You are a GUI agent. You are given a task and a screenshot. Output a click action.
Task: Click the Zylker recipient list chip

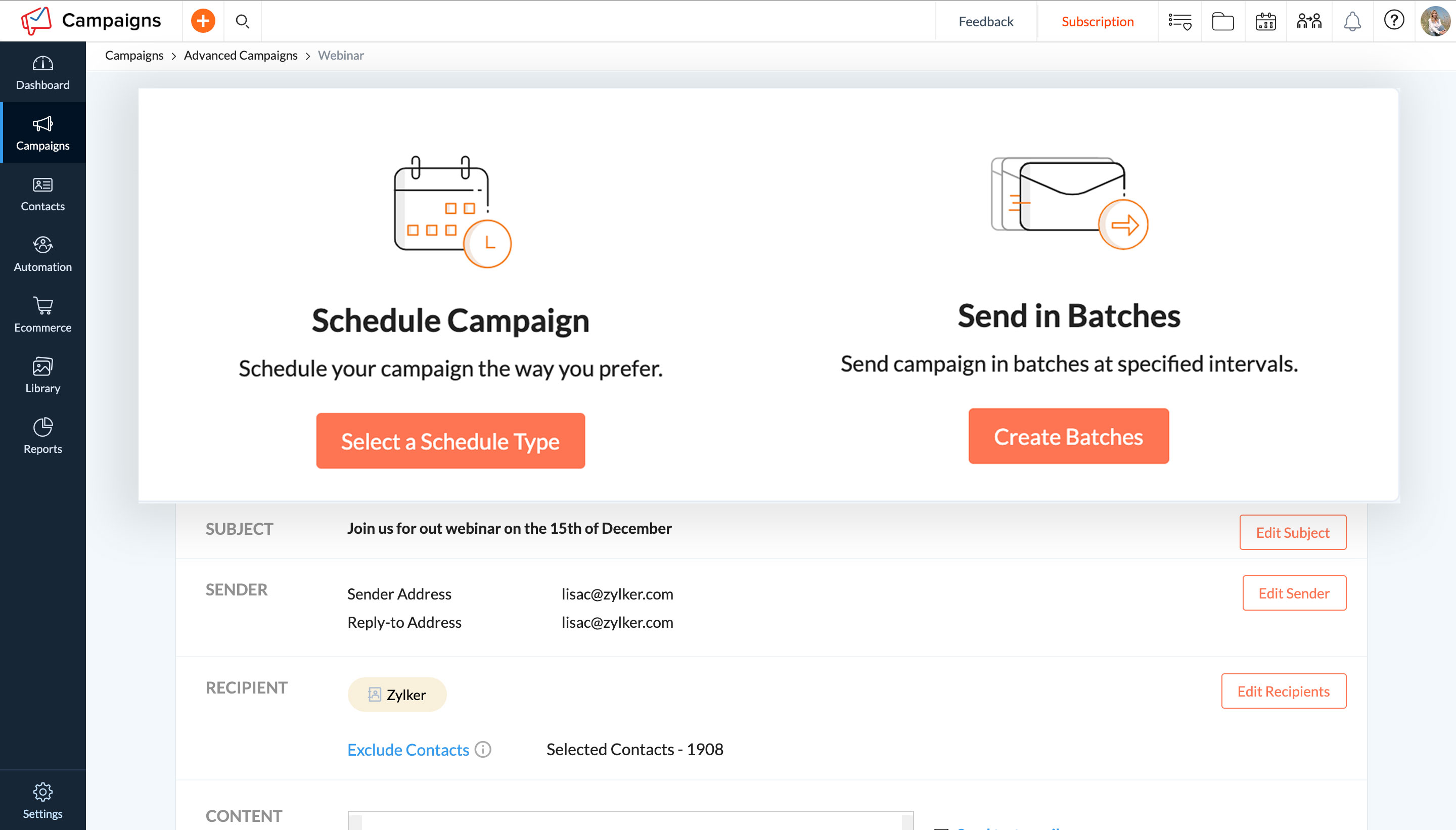pyautogui.click(x=397, y=695)
